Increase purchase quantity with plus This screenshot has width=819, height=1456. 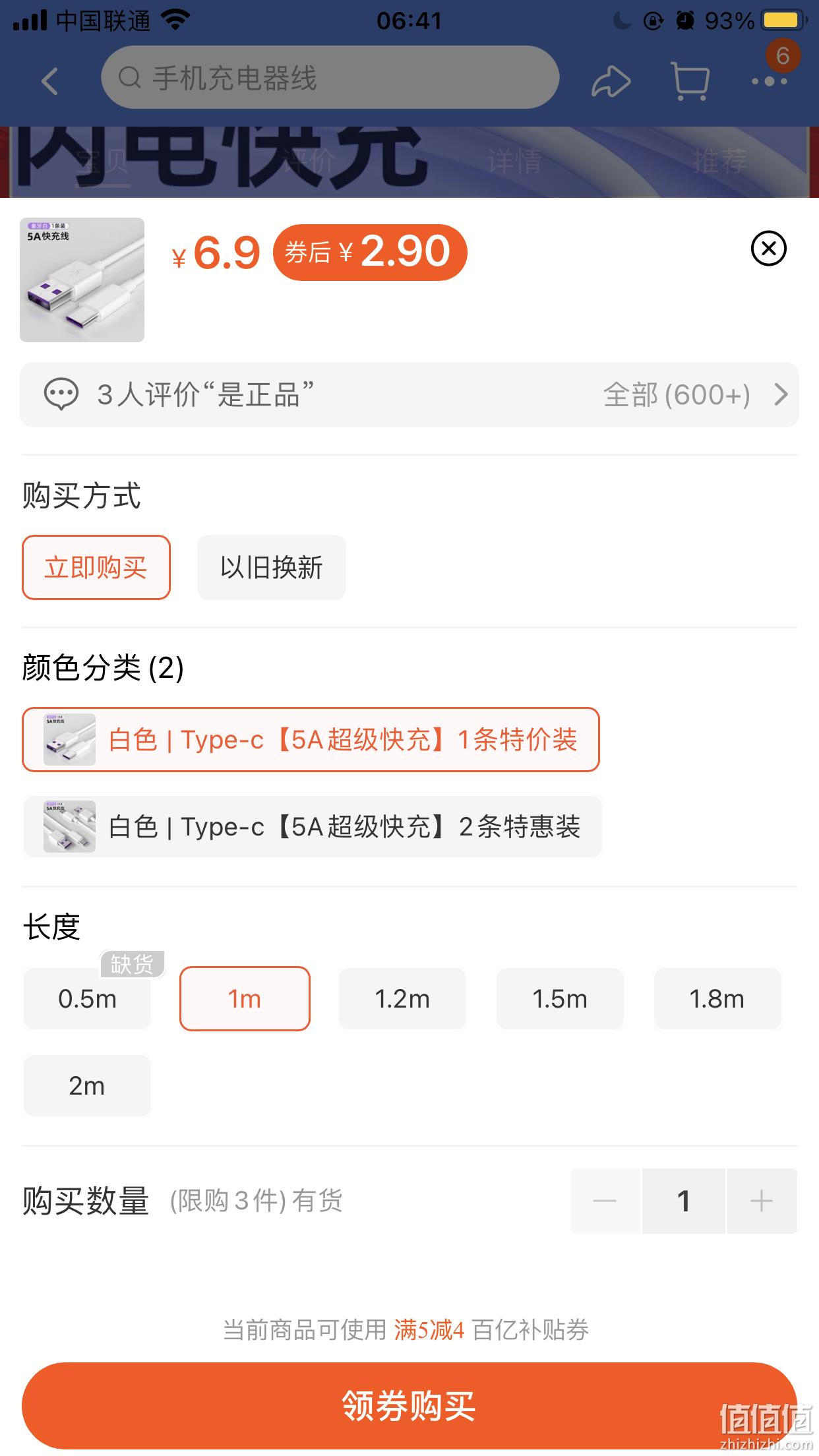click(762, 1201)
